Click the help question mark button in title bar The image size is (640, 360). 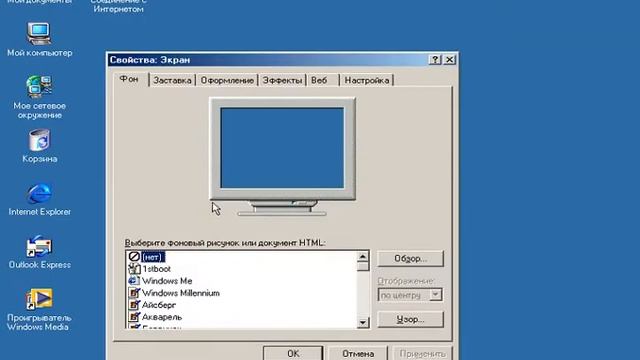(x=435, y=60)
